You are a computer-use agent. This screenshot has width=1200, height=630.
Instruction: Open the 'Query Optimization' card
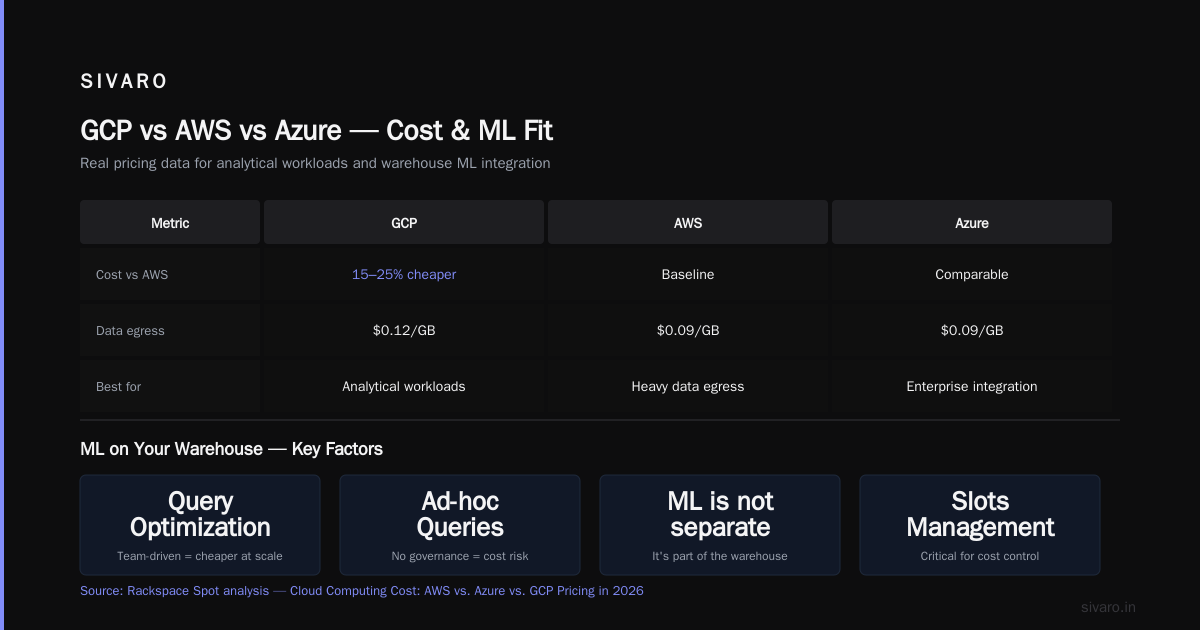click(x=200, y=525)
